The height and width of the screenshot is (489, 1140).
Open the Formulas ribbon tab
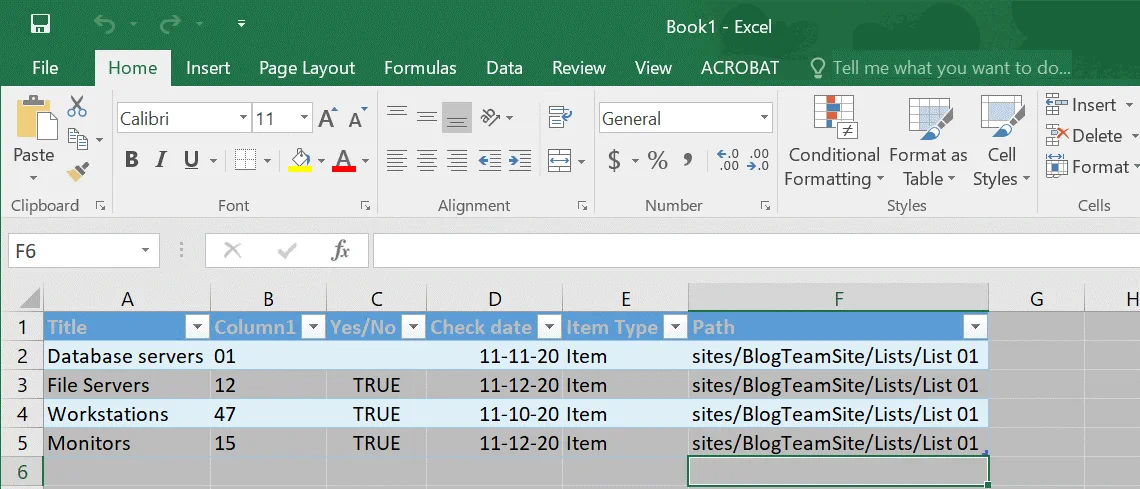coord(420,68)
